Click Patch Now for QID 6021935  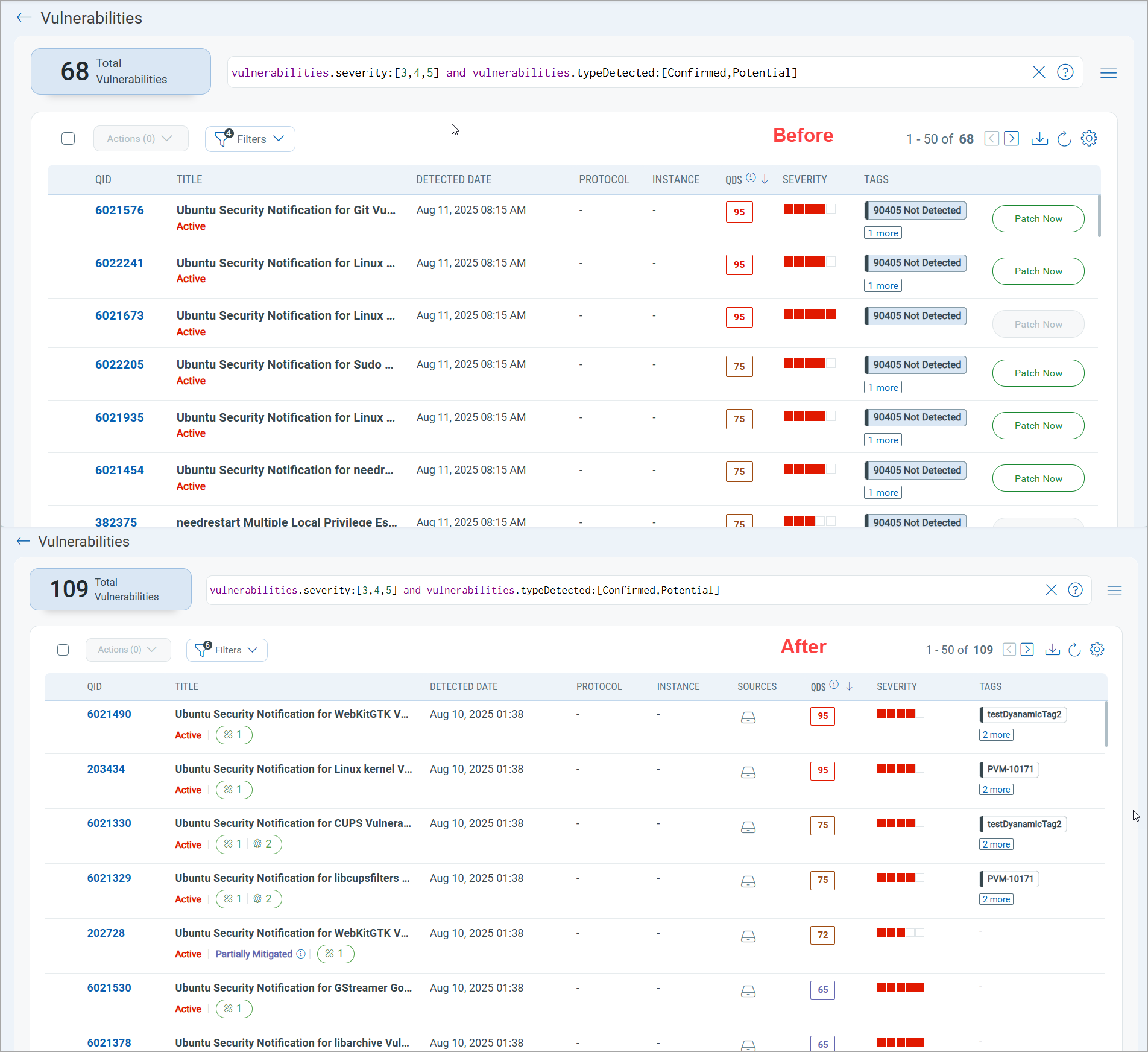tap(1038, 425)
